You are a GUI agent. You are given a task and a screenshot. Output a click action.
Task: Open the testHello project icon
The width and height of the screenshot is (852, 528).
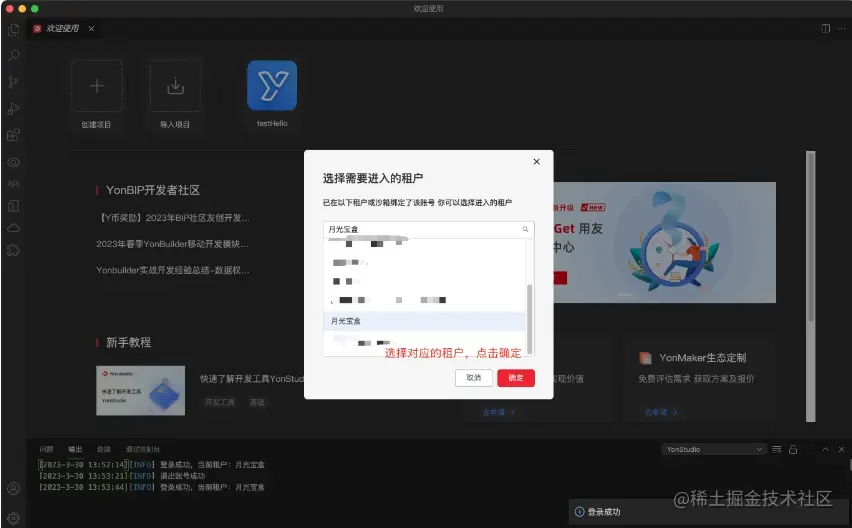pyautogui.click(x=272, y=86)
